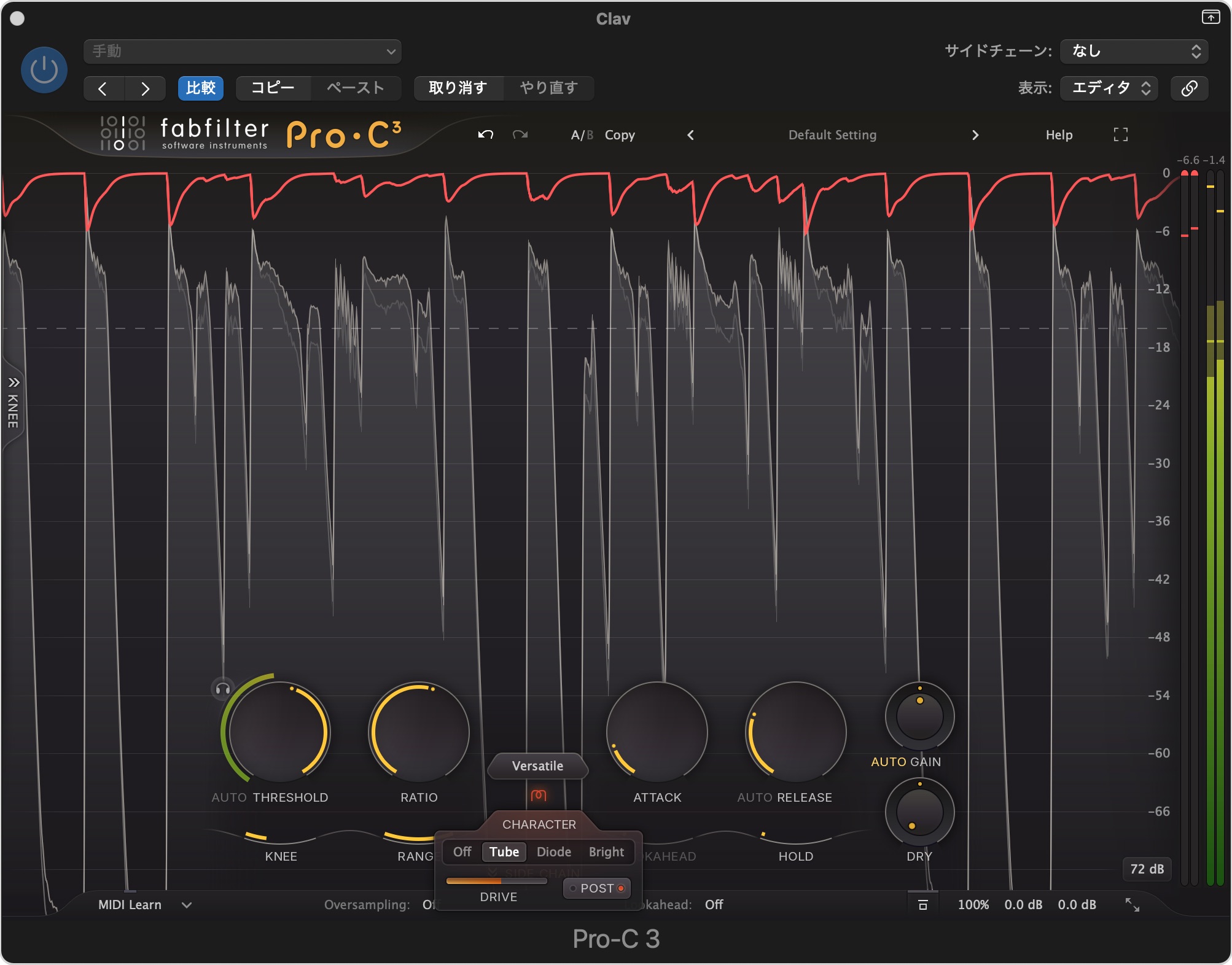The width and height of the screenshot is (1232, 965).
Task: Click the FabFilter undo arrow icon
Action: (486, 134)
